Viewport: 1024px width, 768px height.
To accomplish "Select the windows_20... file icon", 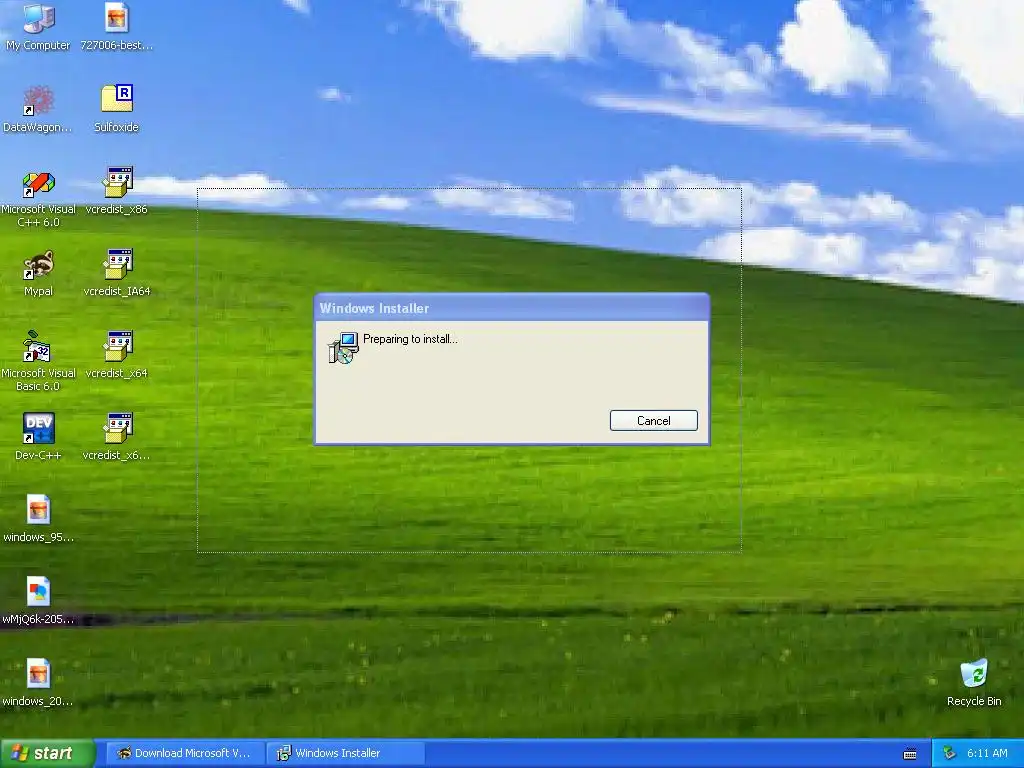I will [x=38, y=682].
